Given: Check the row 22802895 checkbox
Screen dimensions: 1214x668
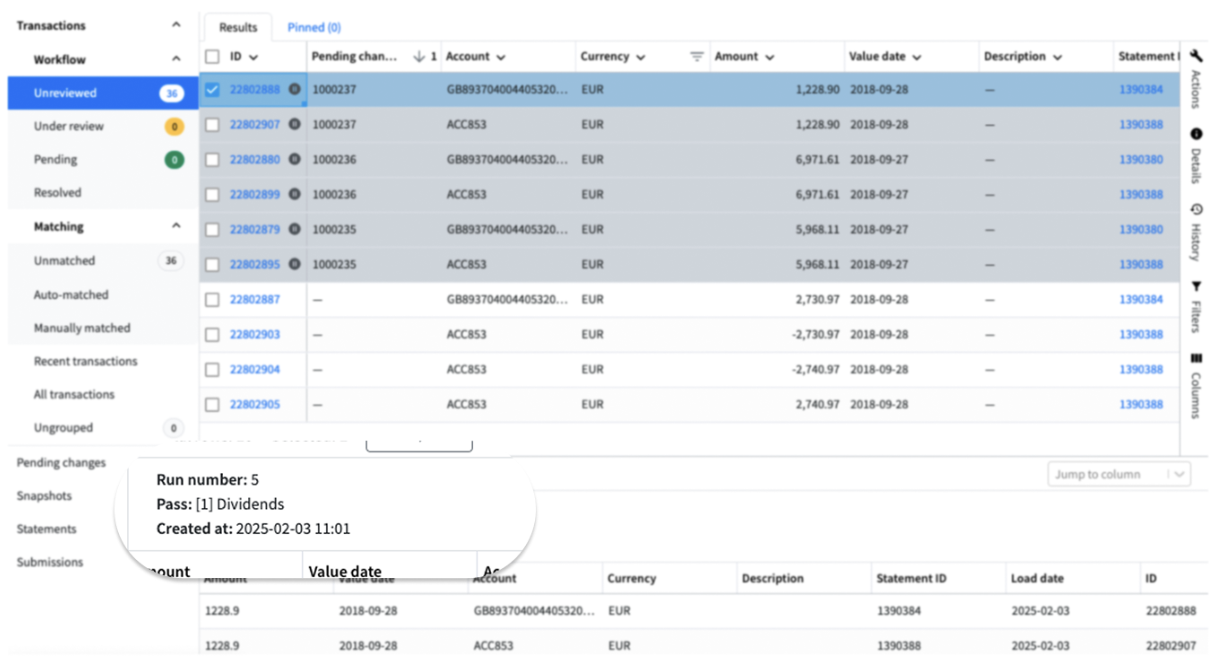Looking at the screenshot, I should (212, 265).
